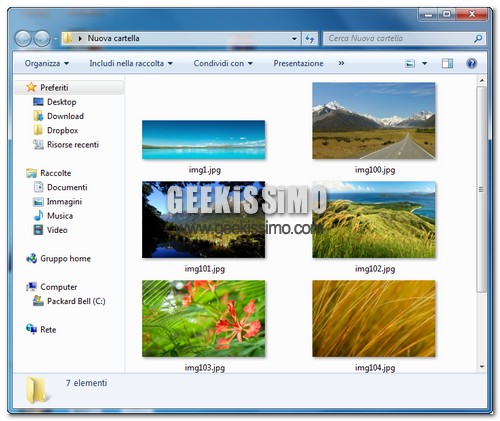Click the file list scrollbar down arrow

point(482,367)
